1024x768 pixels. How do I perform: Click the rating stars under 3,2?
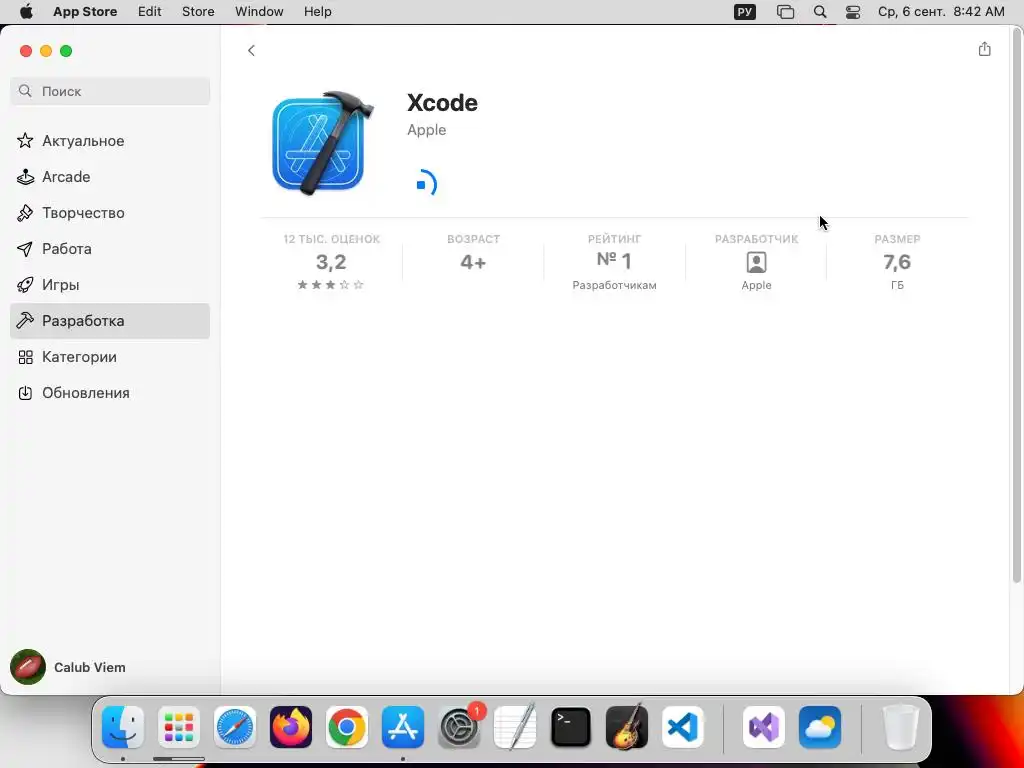click(x=330, y=285)
